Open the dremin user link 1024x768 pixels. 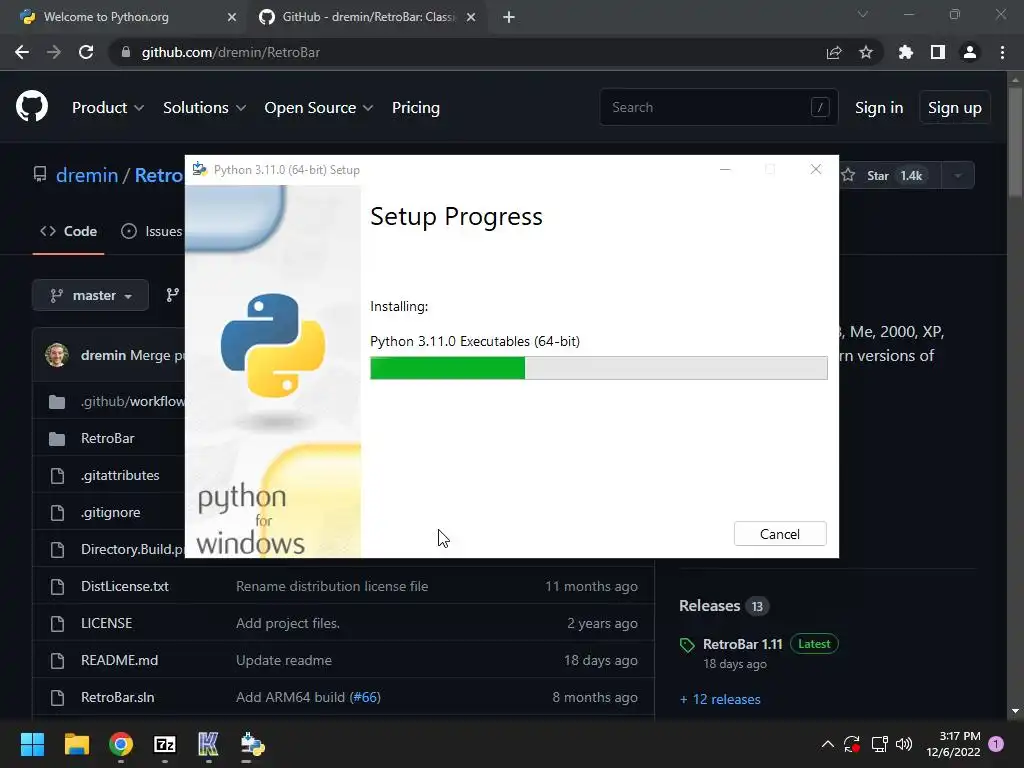(87, 175)
